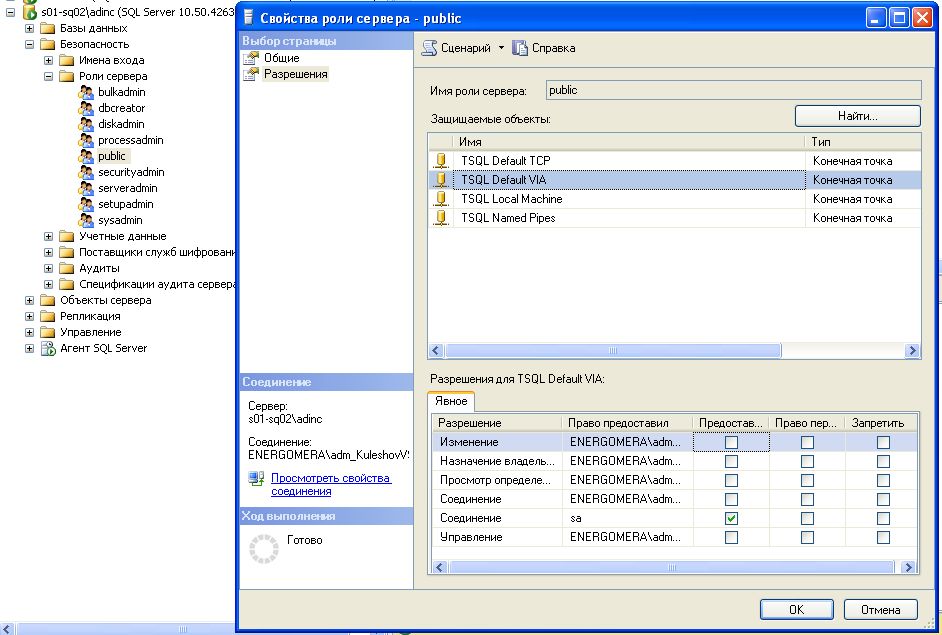
Task: Click right arrow of securable list scrollbar
Action: click(913, 351)
